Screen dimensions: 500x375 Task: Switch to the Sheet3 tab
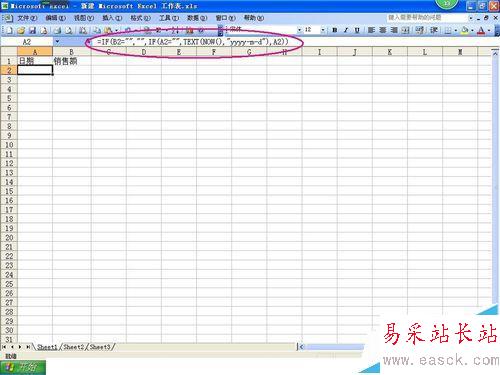point(100,347)
